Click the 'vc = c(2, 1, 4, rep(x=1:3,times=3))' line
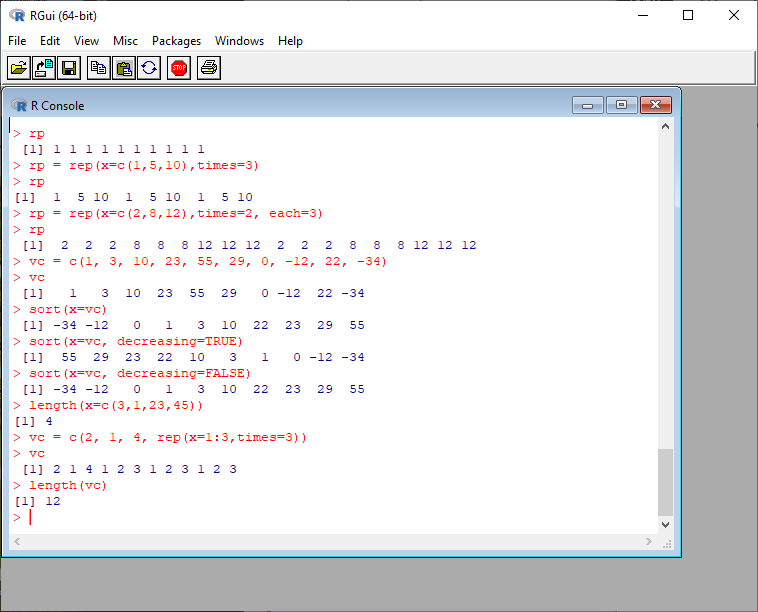 click(168, 437)
